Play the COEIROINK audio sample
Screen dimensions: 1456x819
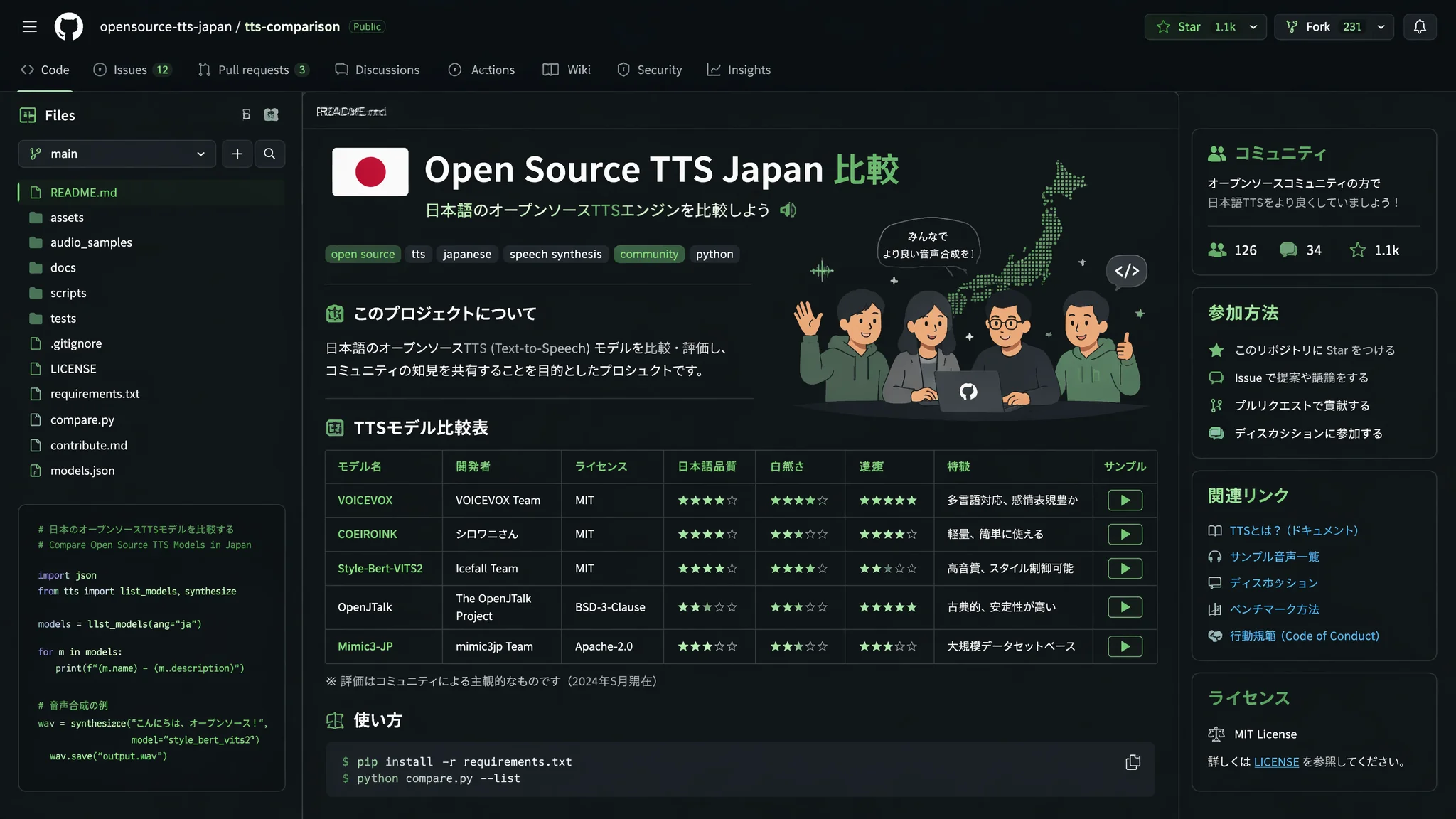point(1125,535)
